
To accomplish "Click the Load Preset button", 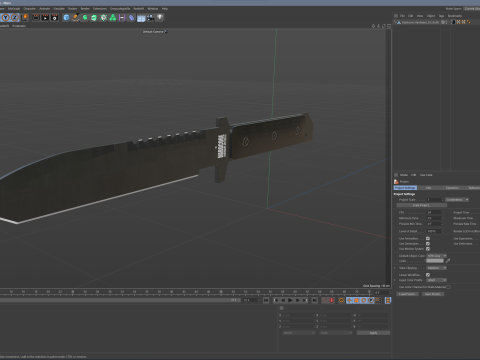I will (407, 294).
